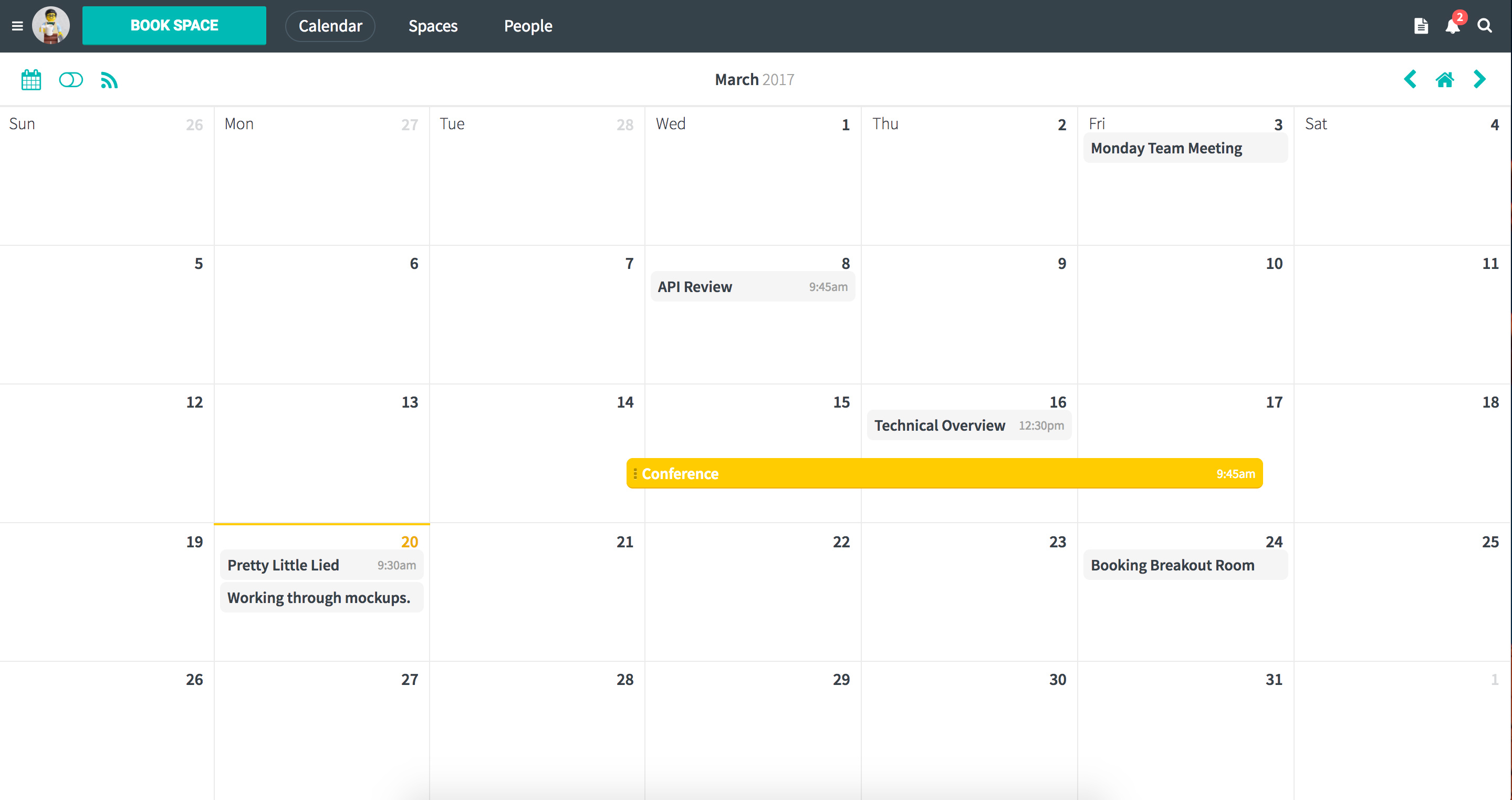Select greyed-out date 28 under Tue
This screenshot has height=800, width=1512.
click(x=624, y=124)
